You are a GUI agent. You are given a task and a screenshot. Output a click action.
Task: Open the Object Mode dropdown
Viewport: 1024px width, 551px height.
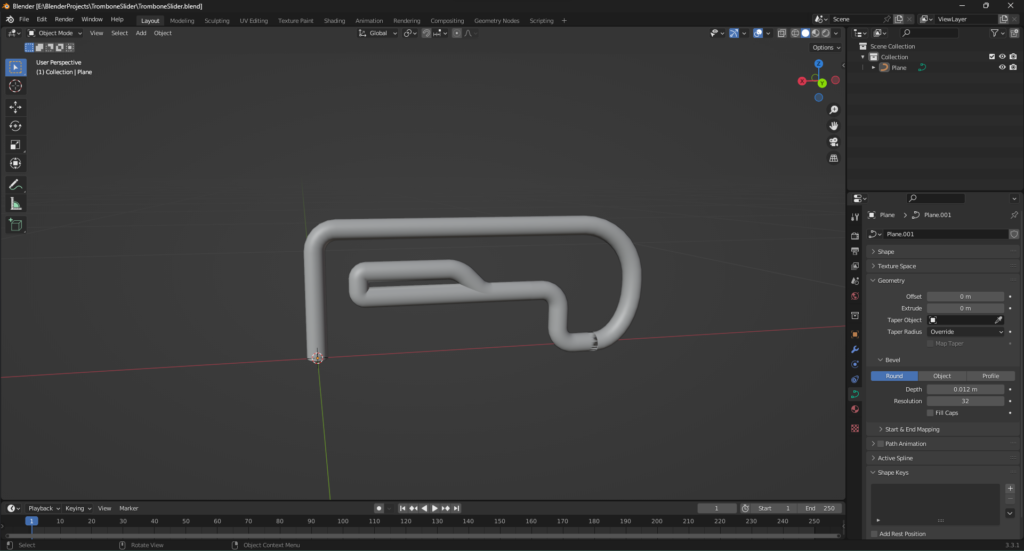pos(55,33)
